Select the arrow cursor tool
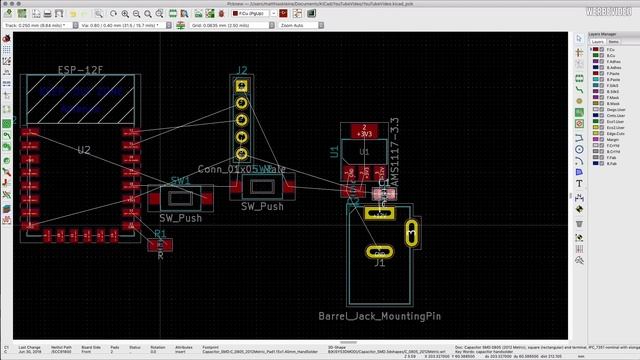640x360 pixels. tap(579, 39)
